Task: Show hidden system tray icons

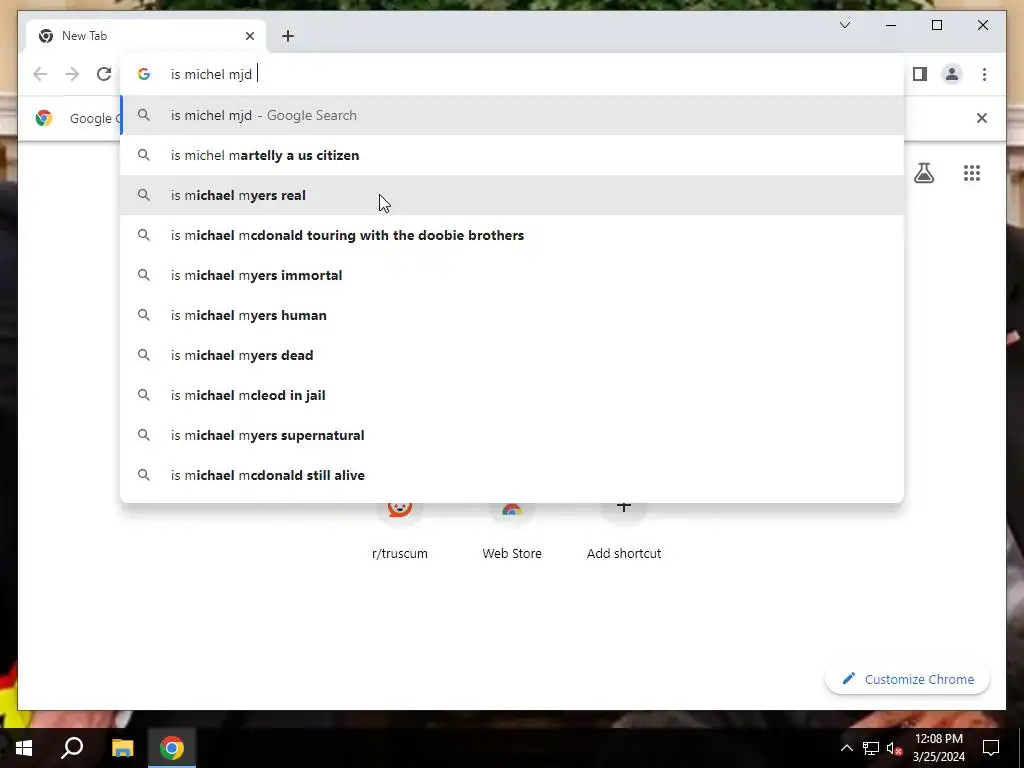Action: tap(846, 748)
